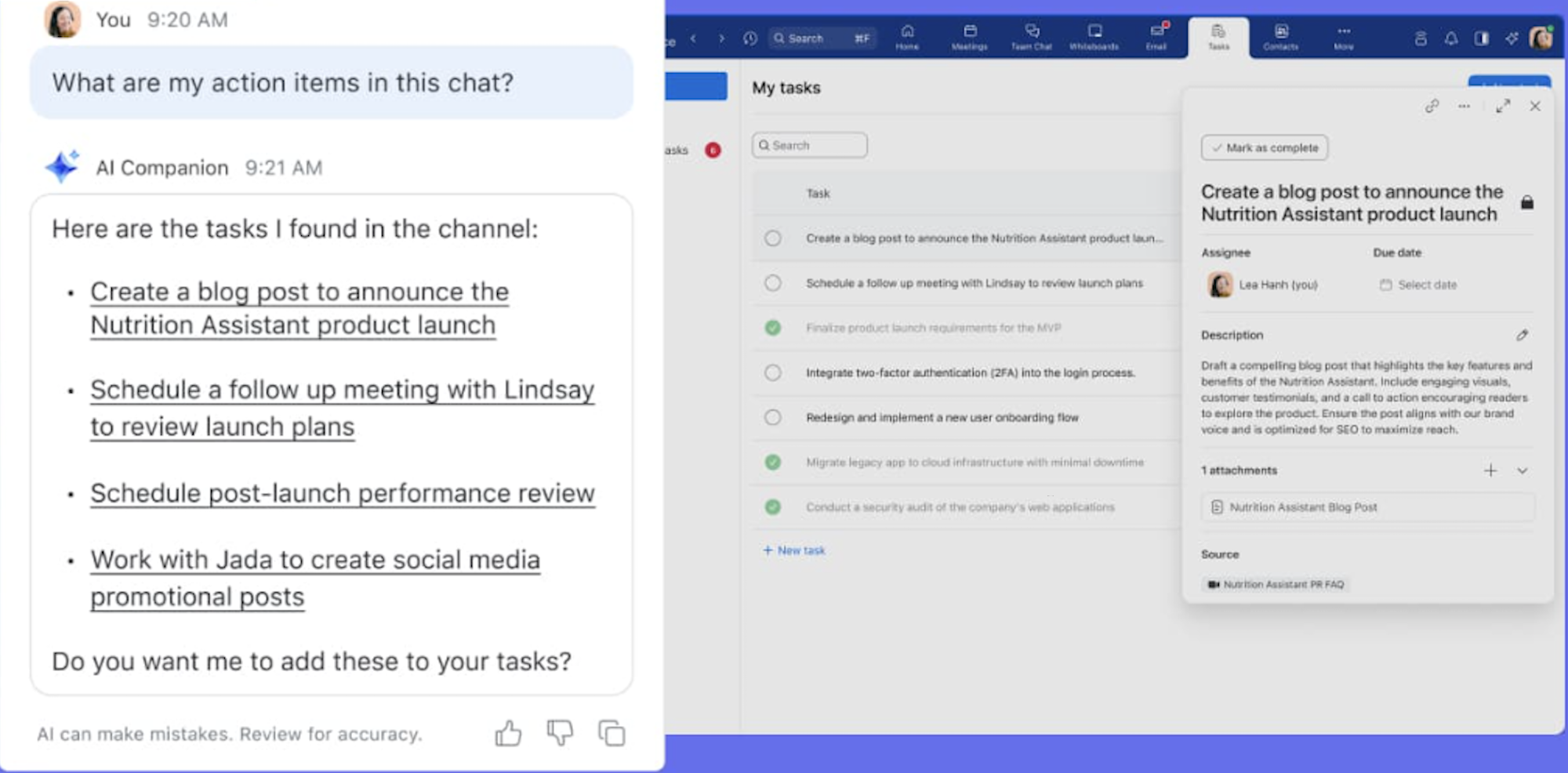1568x773 pixels.
Task: Open the More menu in top navigation
Action: point(1344,37)
